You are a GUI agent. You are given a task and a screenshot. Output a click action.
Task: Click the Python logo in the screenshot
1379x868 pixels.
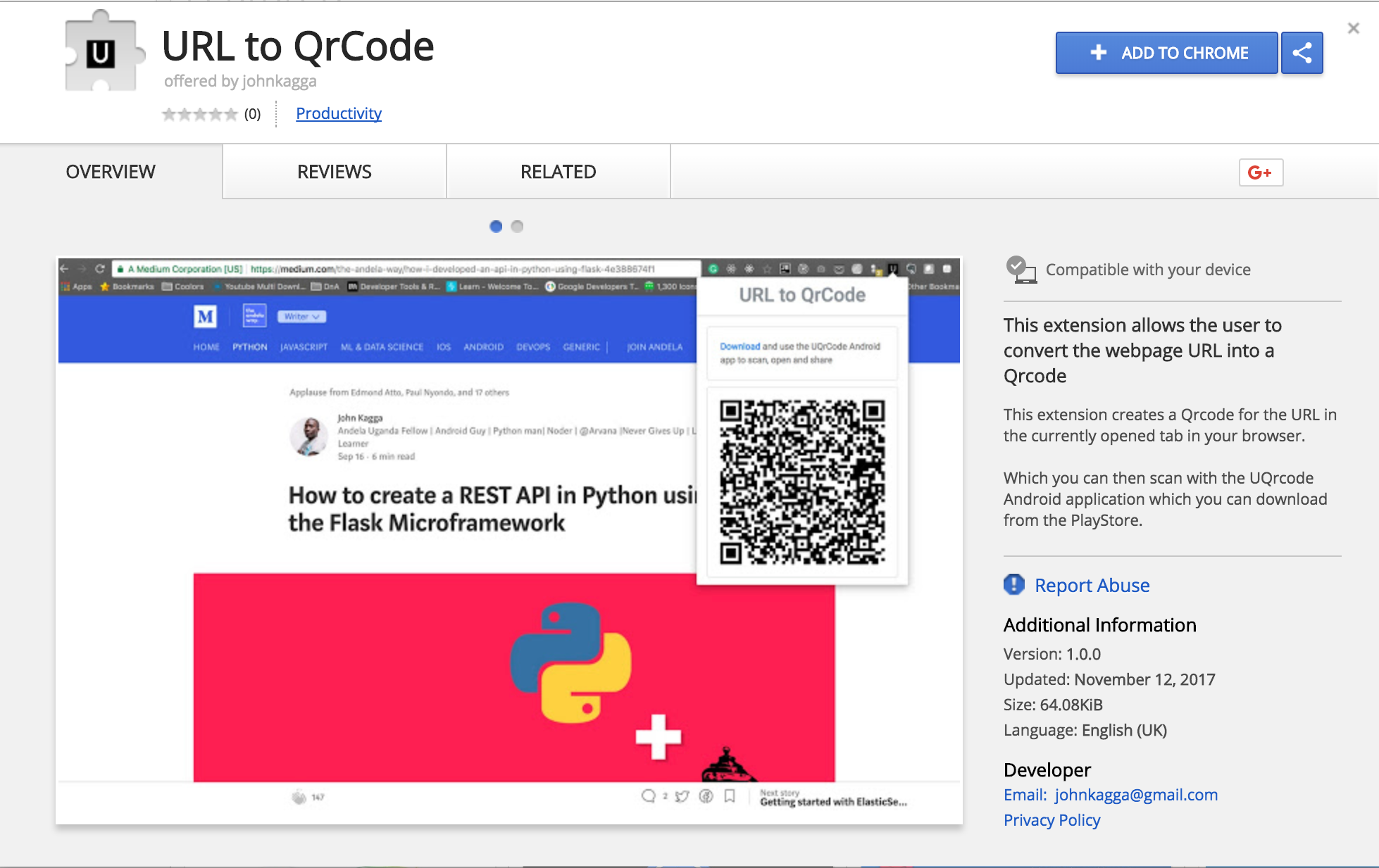pos(570,662)
